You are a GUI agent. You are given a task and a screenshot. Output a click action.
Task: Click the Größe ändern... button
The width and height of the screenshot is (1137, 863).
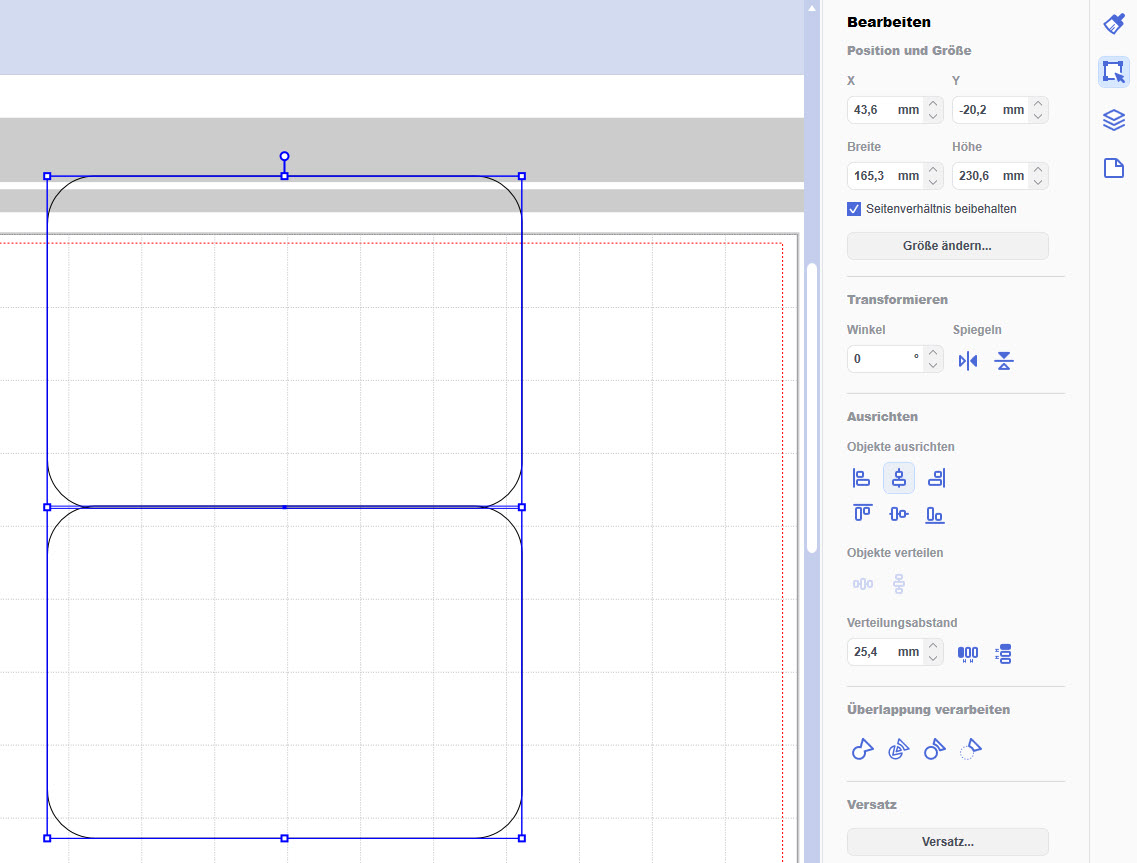[x=947, y=246]
